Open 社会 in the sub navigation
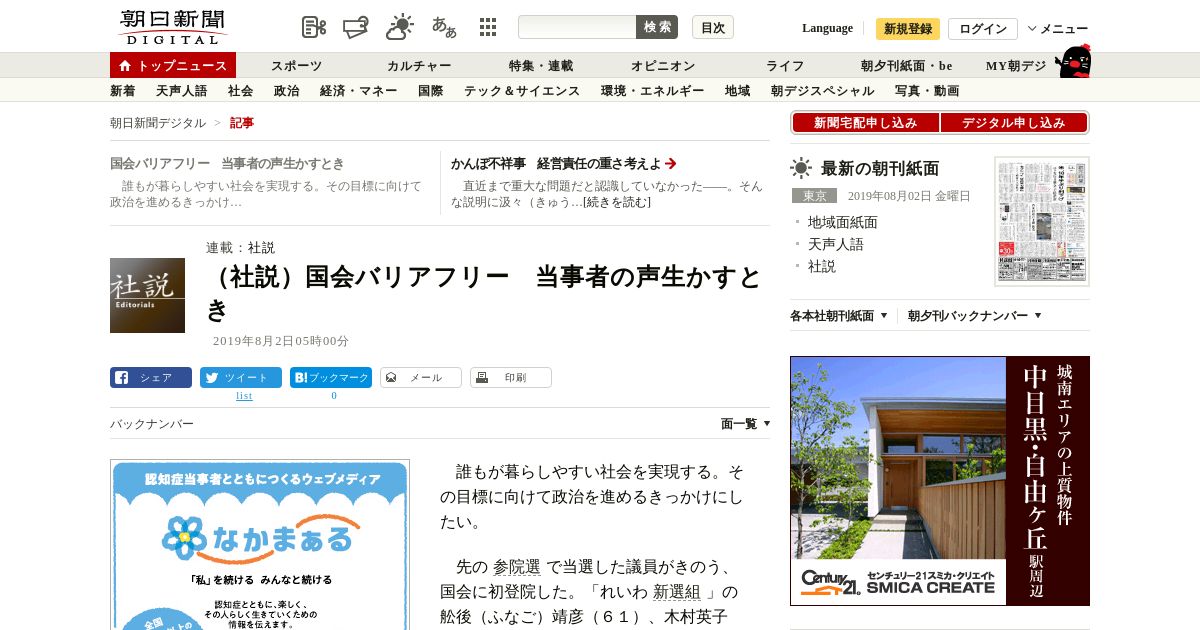This screenshot has width=1200, height=630. click(241, 91)
